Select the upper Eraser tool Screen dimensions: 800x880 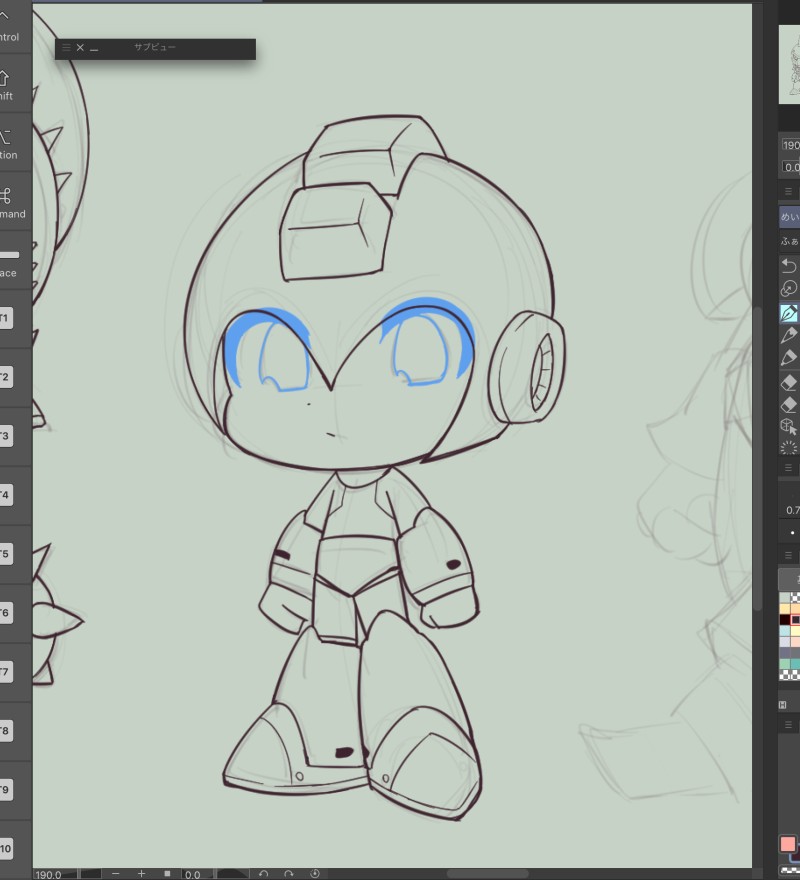[789, 383]
